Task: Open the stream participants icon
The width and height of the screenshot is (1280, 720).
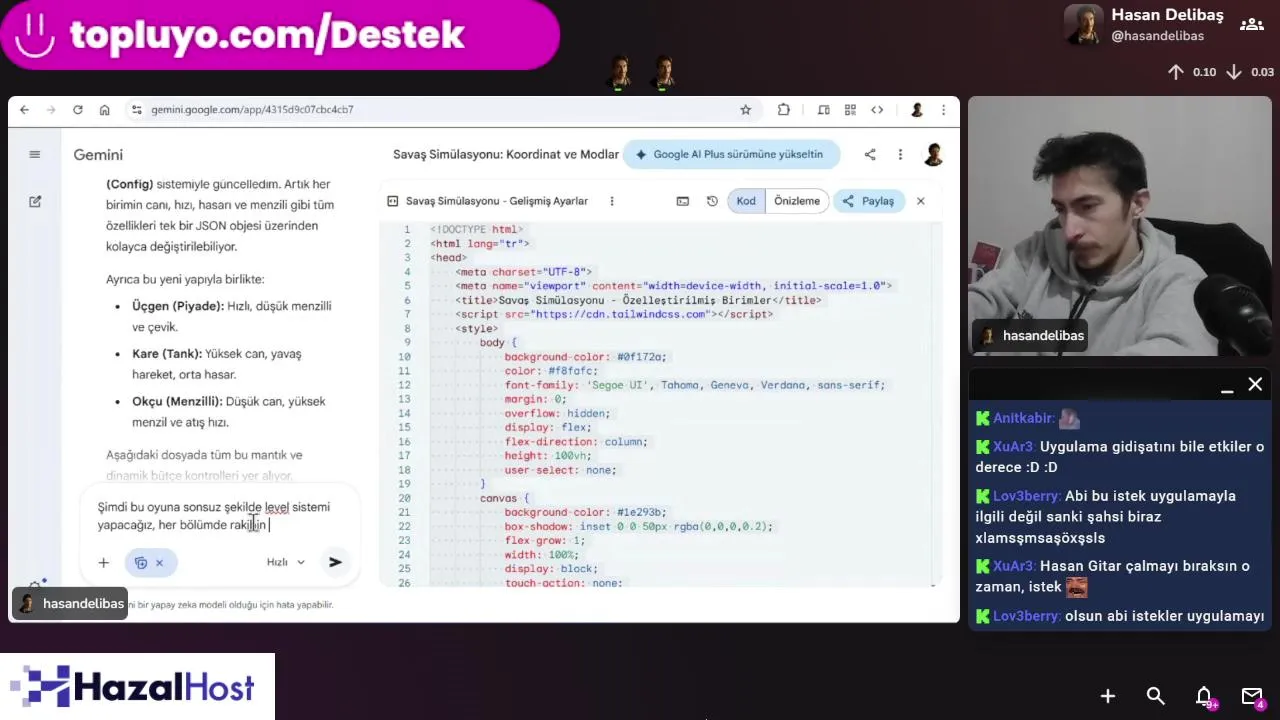Action: click(x=1251, y=24)
